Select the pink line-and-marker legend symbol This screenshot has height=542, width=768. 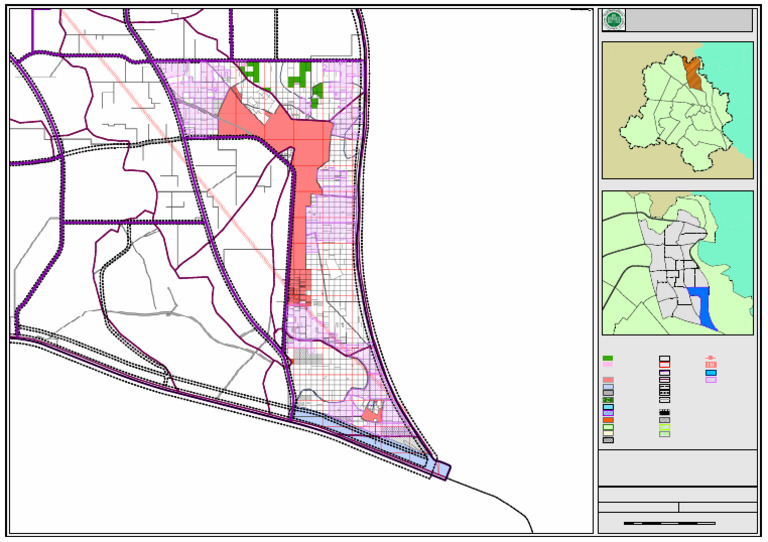pyautogui.click(x=711, y=358)
